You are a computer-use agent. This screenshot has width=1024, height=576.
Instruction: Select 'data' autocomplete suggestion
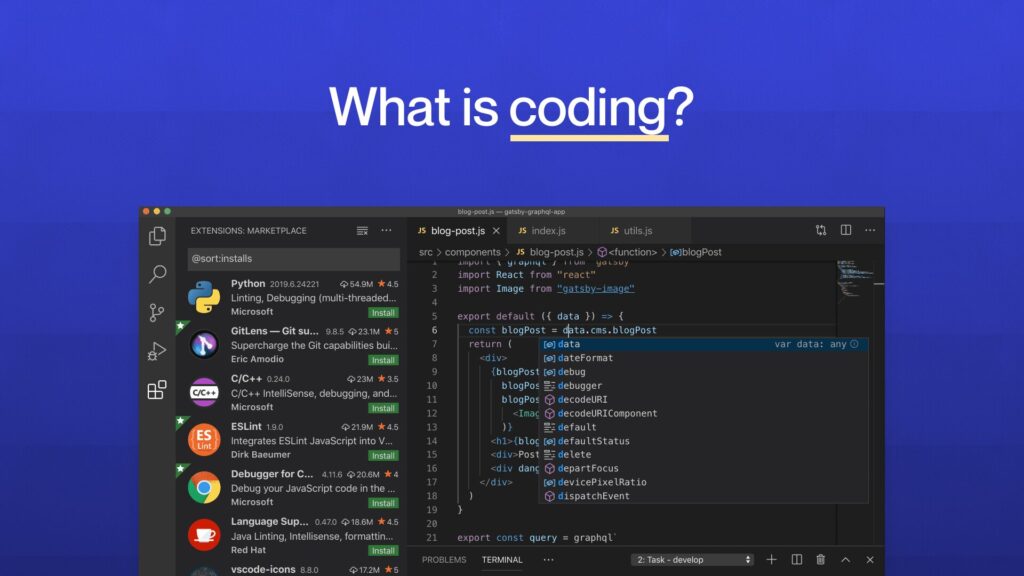703,344
